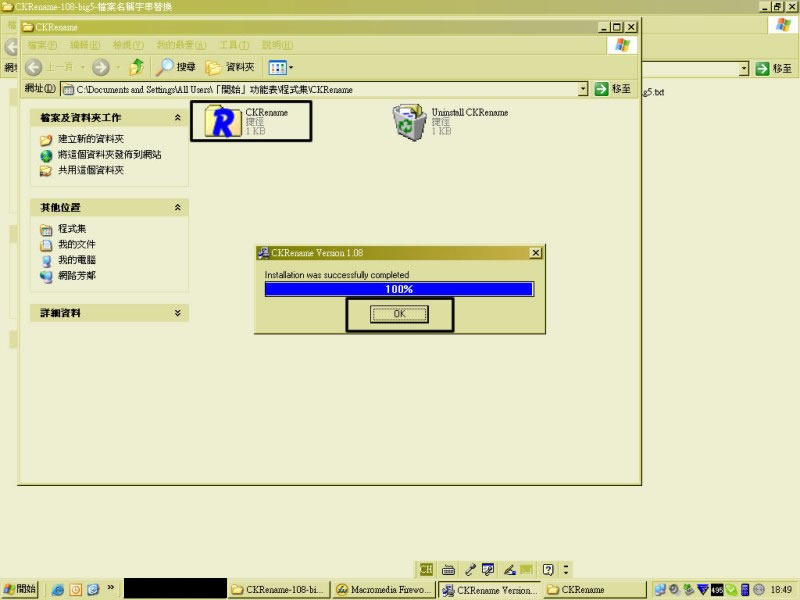Screen dimensions: 800x600
Task: Click the help question mark on language bar
Action: coord(548,569)
